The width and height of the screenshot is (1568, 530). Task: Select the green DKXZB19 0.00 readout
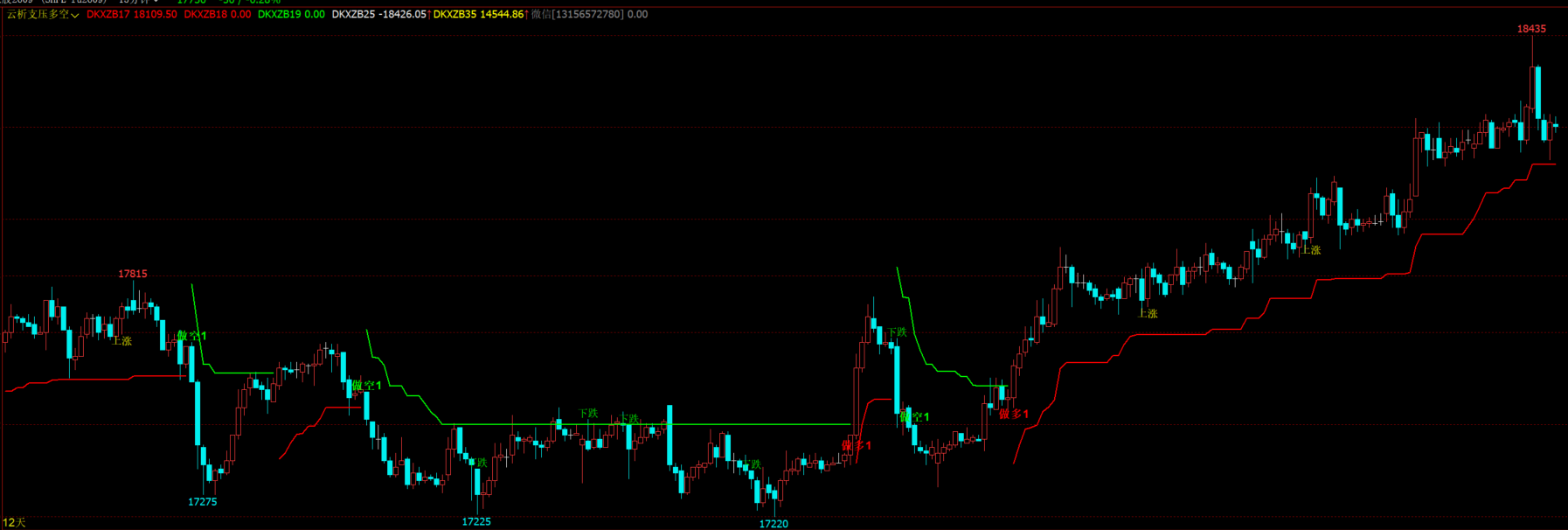(x=291, y=15)
